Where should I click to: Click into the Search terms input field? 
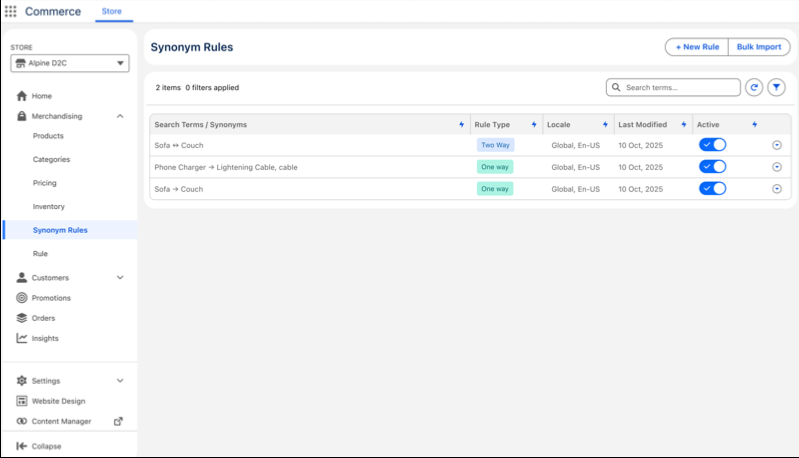click(673, 87)
